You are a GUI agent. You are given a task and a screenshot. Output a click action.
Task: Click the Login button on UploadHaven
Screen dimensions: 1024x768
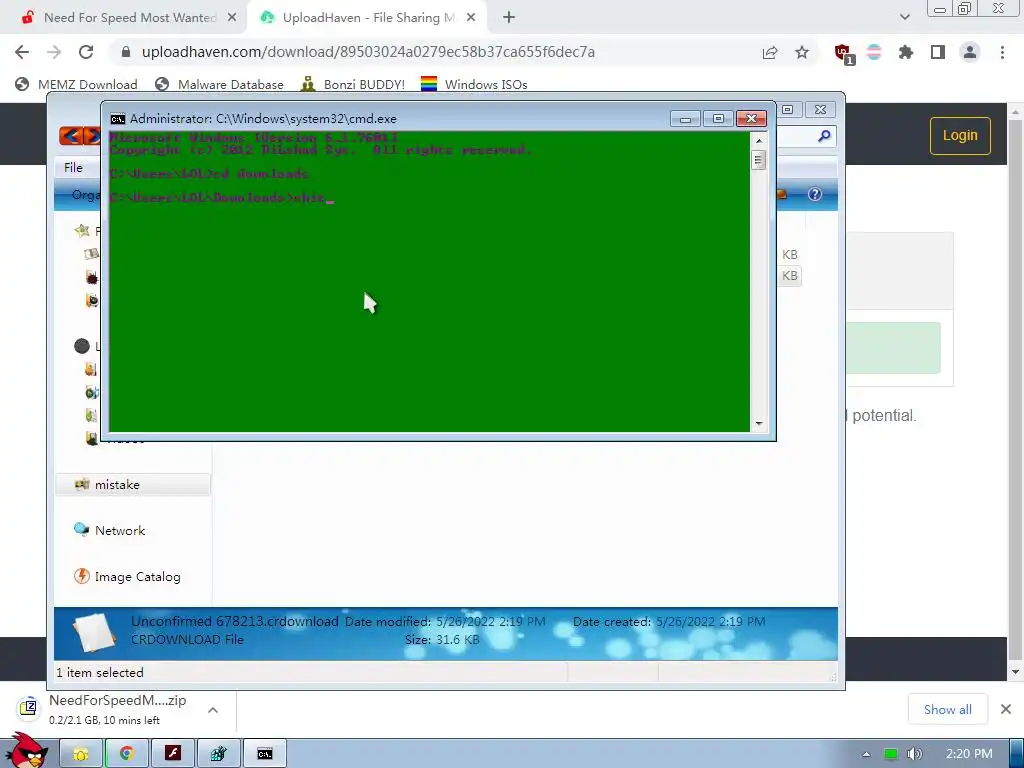click(960, 136)
